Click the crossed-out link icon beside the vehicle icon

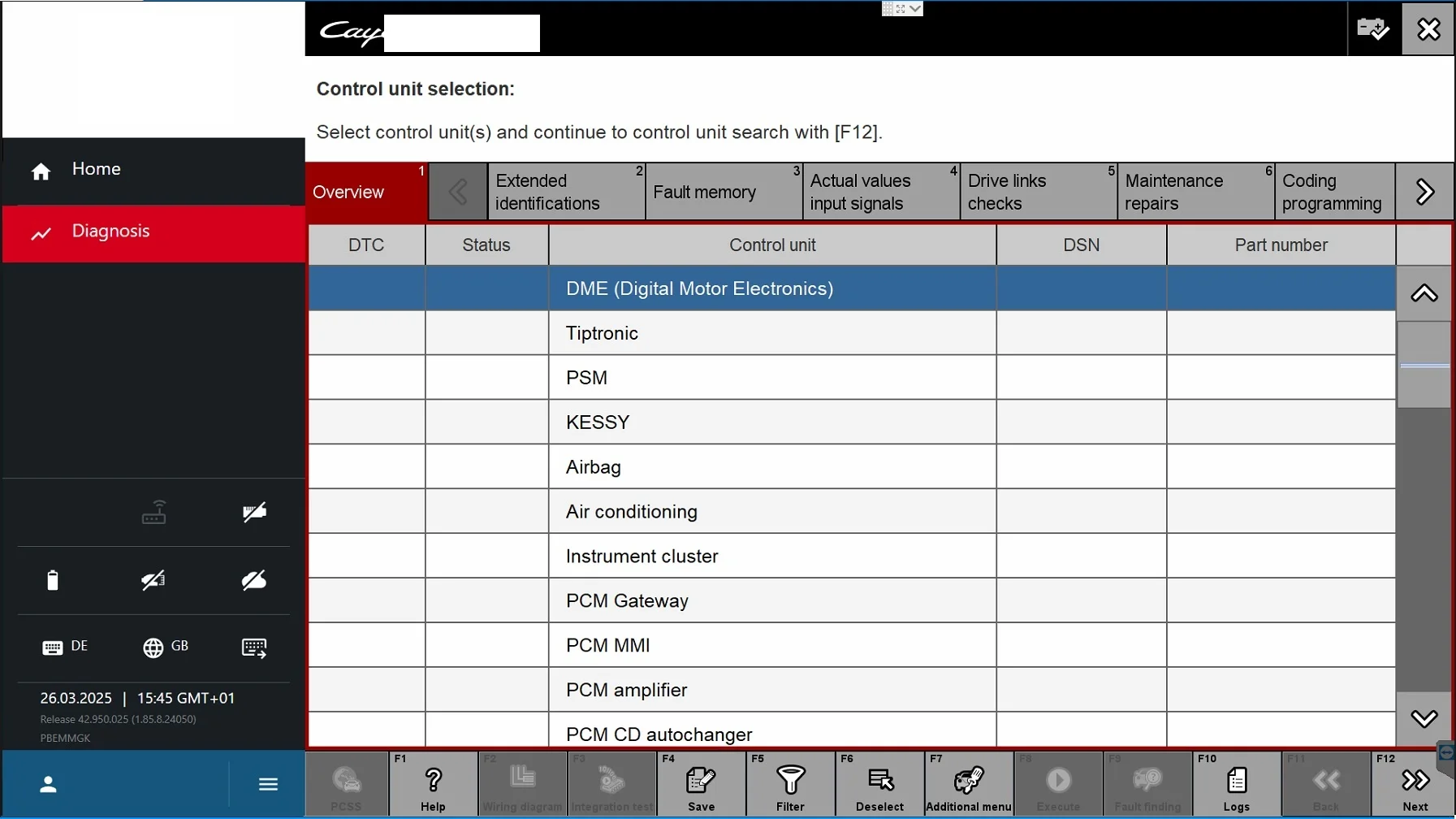pos(254,580)
